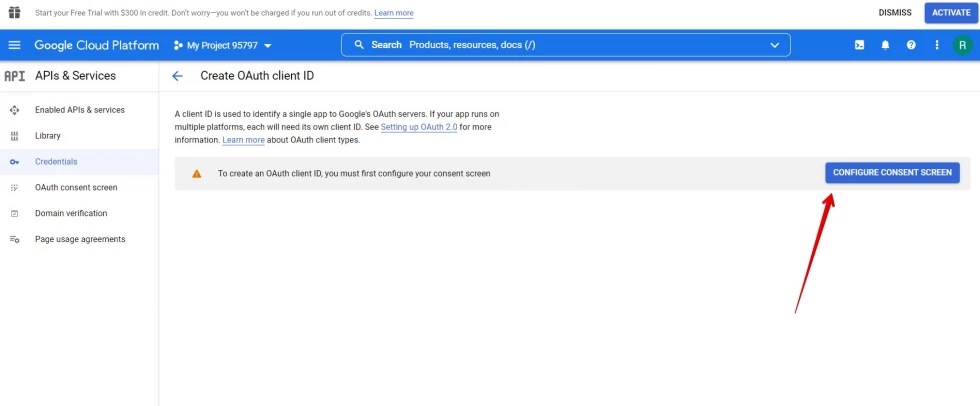Follow the Learn more link in banner

pos(394,12)
